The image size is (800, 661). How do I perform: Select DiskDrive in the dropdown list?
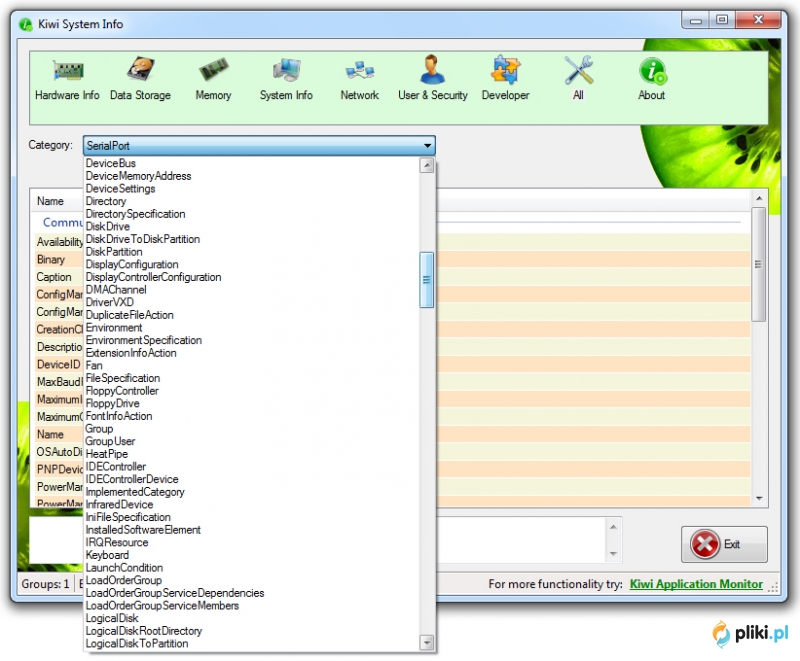(x=252, y=226)
